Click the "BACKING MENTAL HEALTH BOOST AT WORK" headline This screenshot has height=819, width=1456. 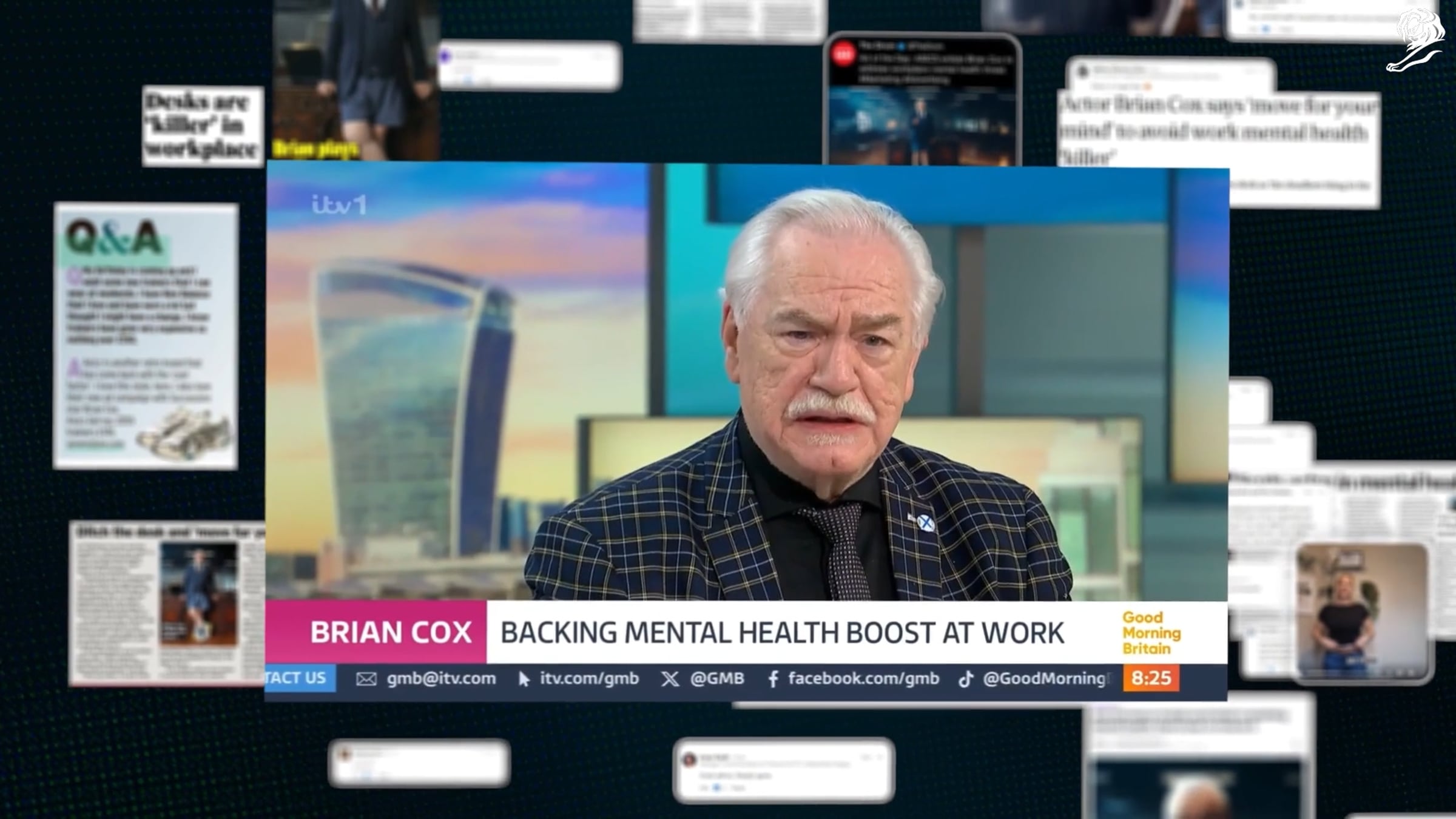pyautogui.click(x=782, y=633)
